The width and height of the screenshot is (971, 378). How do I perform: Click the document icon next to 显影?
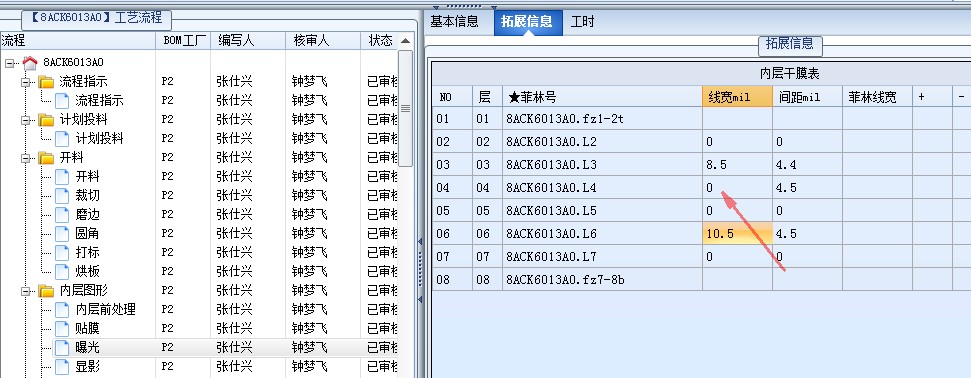pos(62,366)
